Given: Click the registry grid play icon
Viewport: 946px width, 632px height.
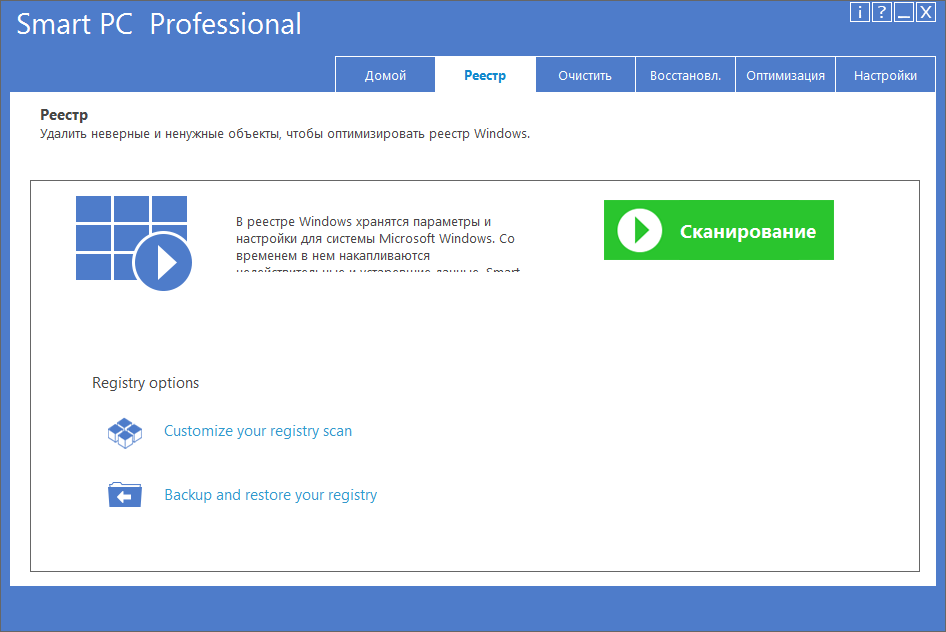Looking at the screenshot, I should click(x=133, y=243).
